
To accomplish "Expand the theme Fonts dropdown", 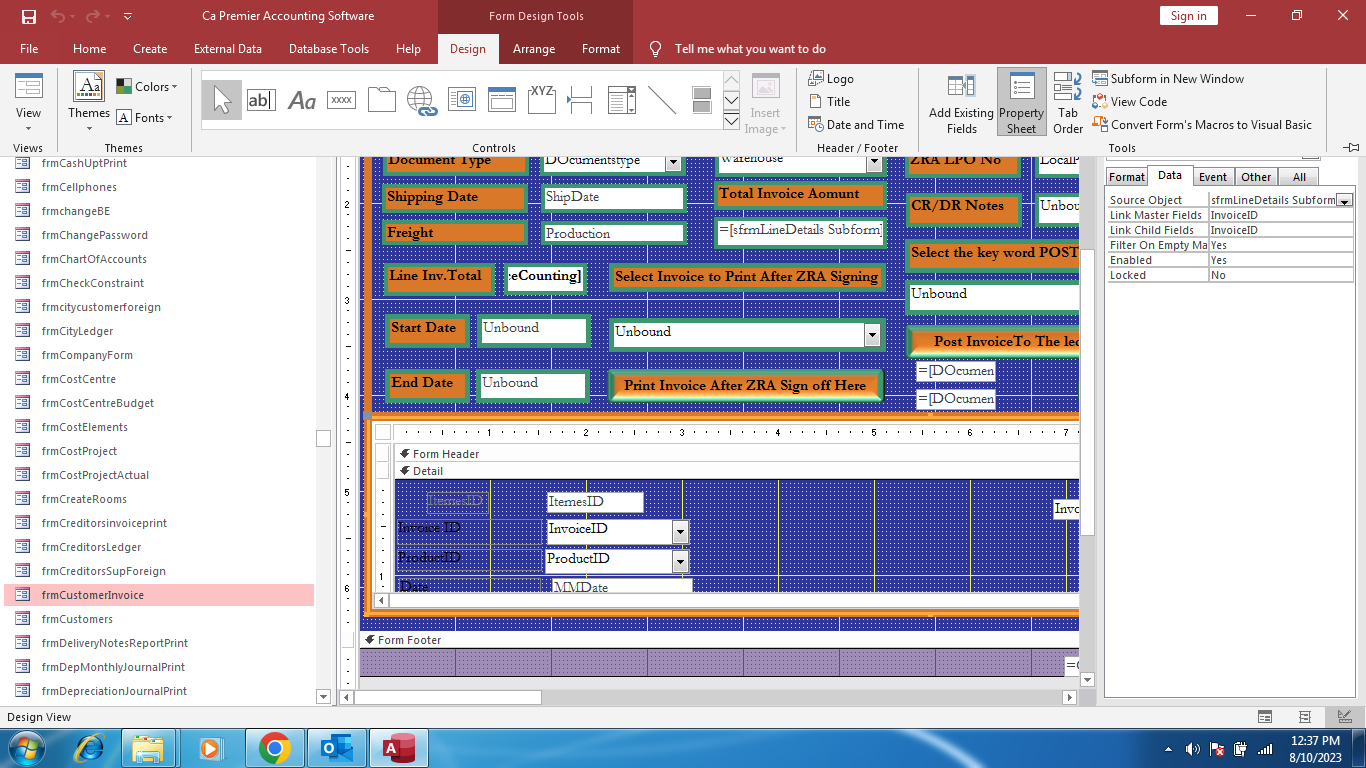I will 145,118.
